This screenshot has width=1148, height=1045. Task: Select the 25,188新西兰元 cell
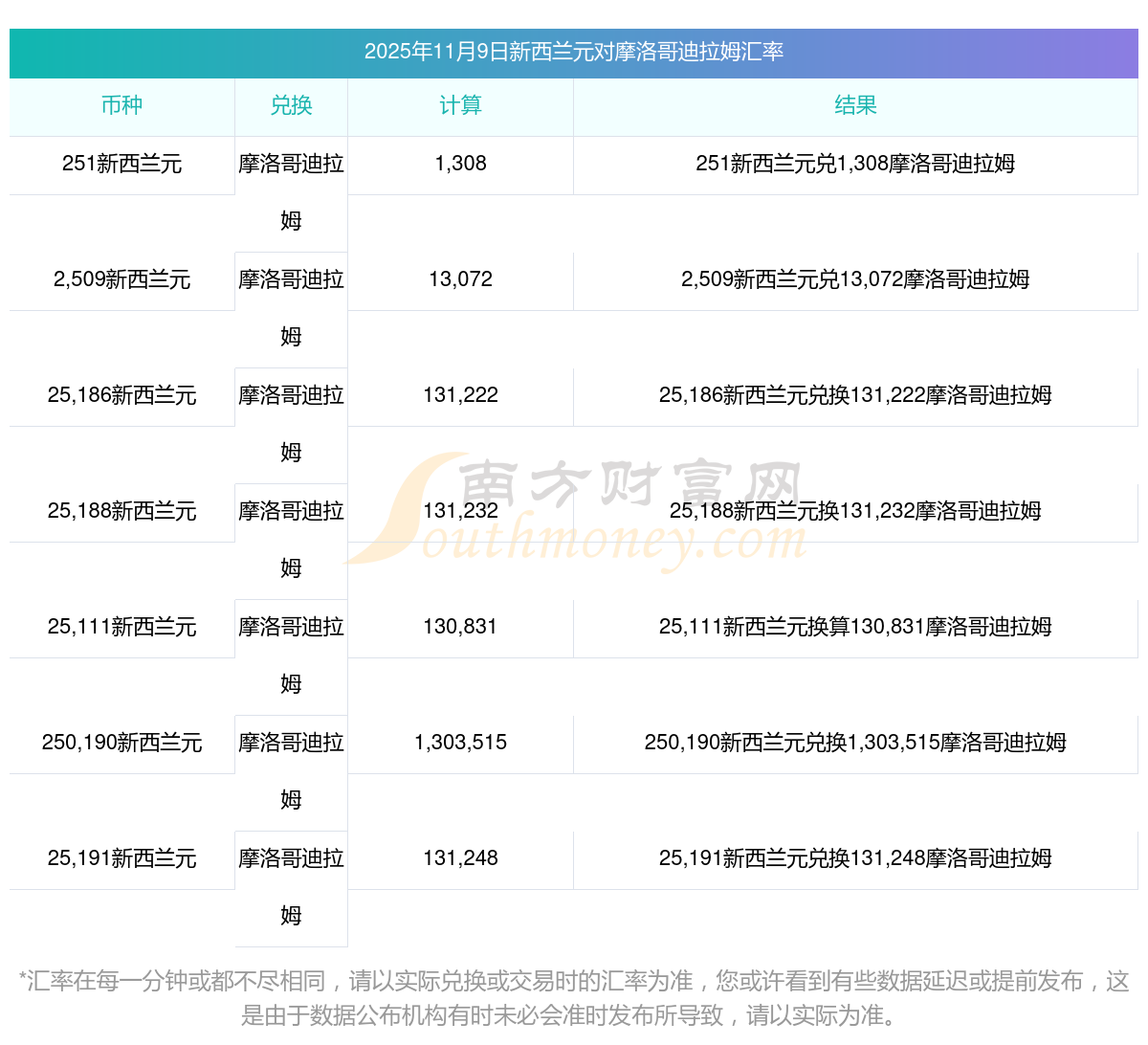121,511
